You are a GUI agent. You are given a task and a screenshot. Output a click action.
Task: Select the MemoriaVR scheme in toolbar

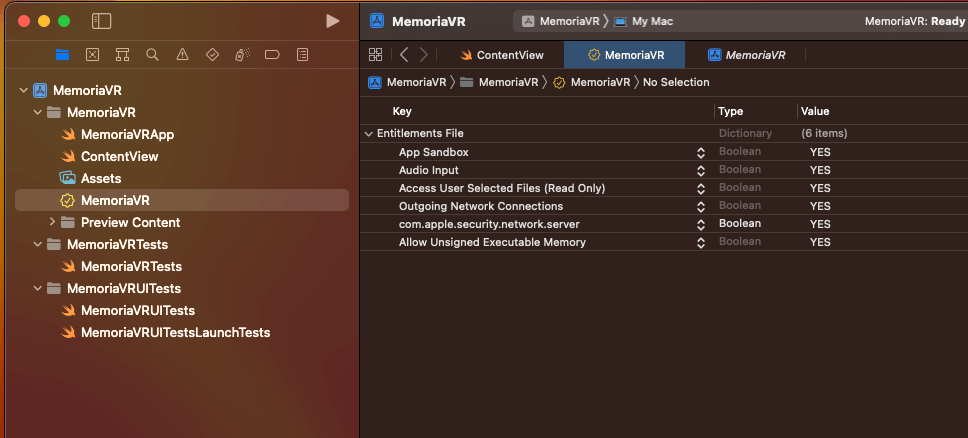coord(561,21)
